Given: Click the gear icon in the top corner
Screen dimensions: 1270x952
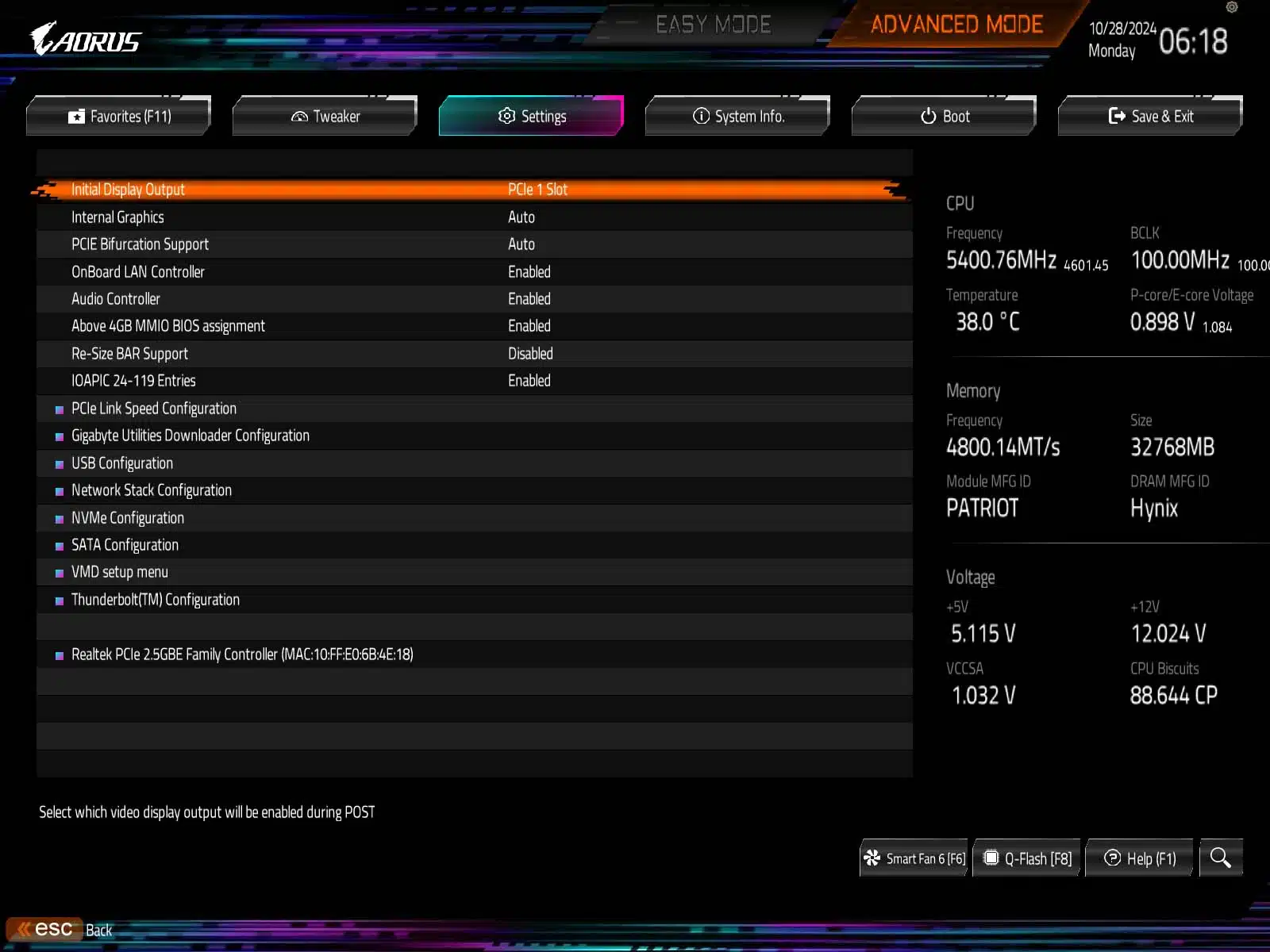Looking at the screenshot, I should pyautogui.click(x=1232, y=7).
